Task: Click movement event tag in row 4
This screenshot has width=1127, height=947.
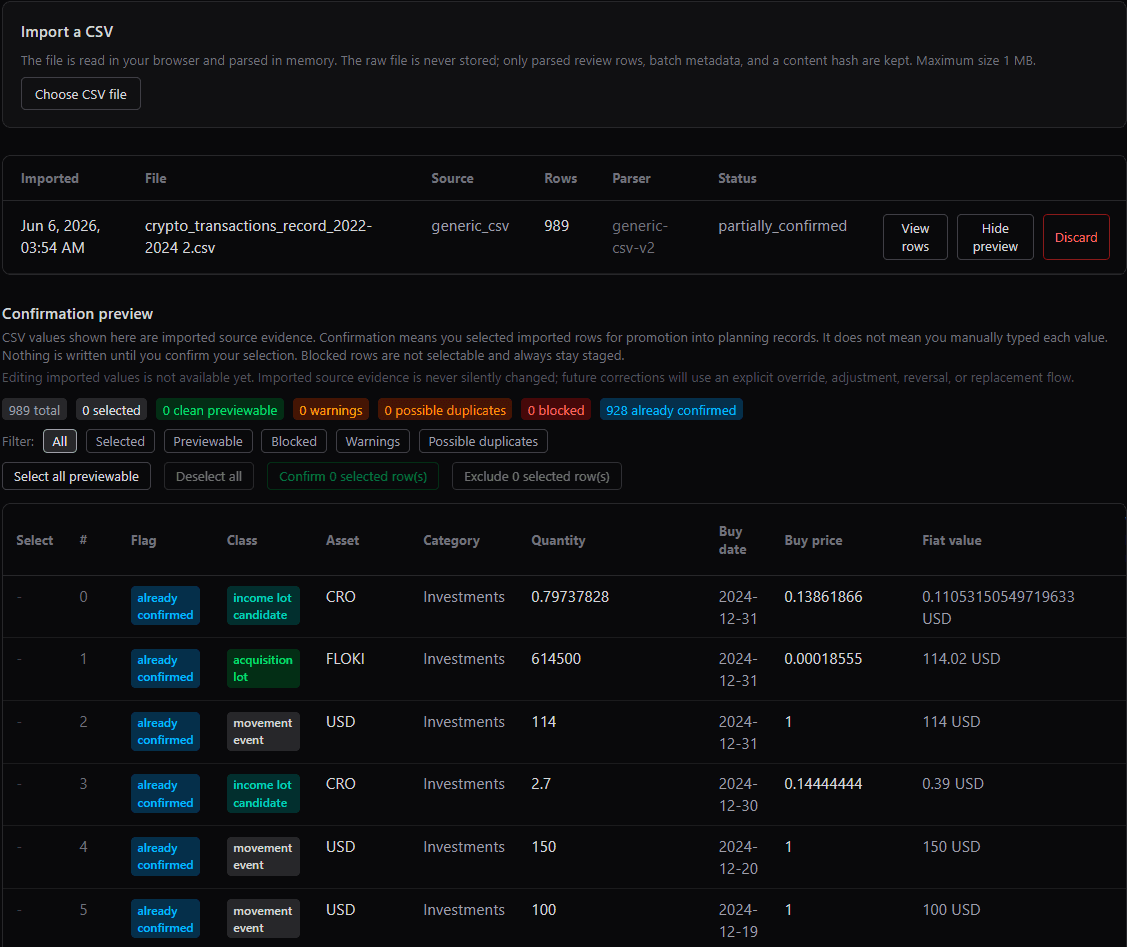Action: click(263, 856)
